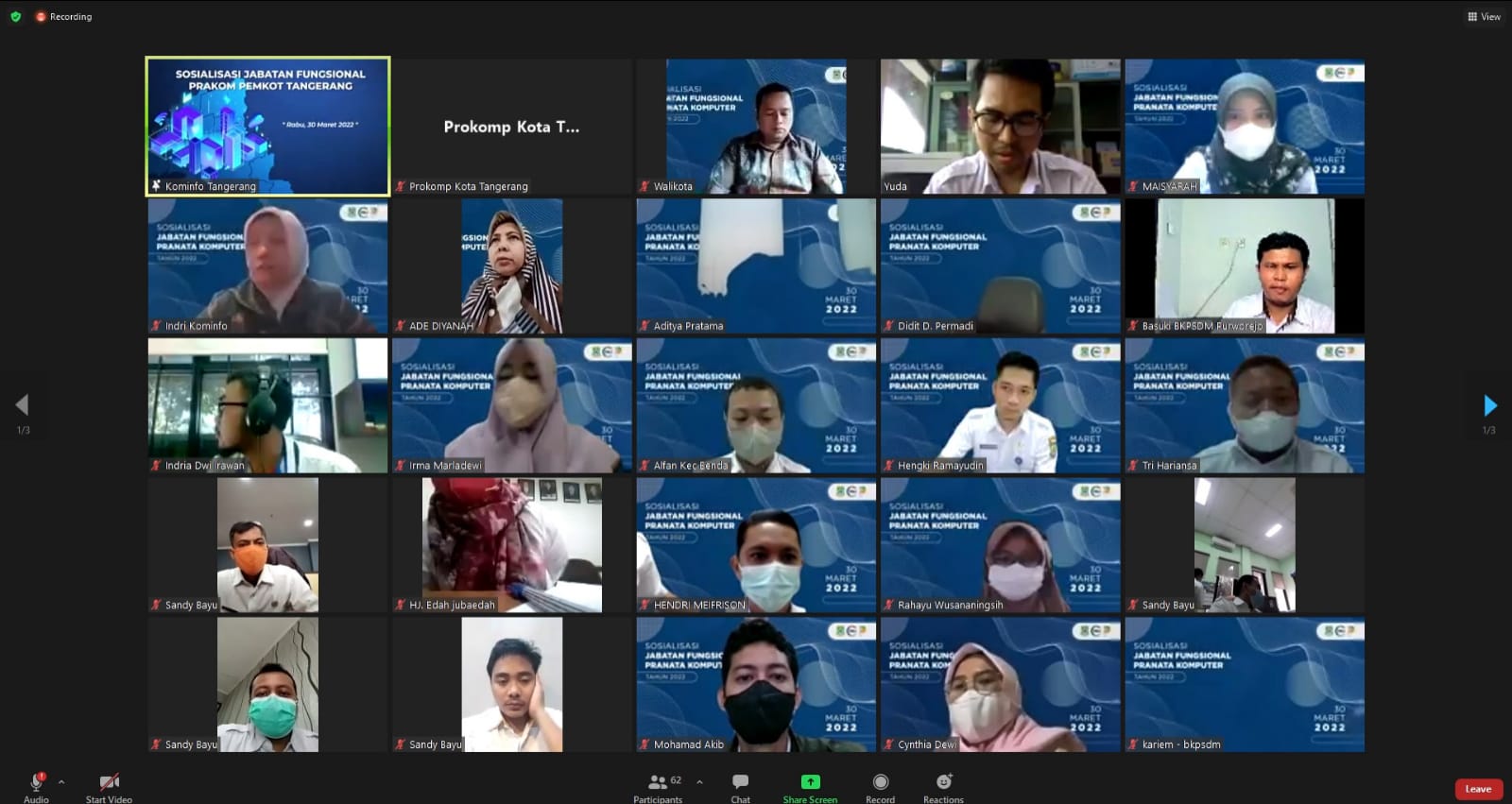Click the Walikota participant video
The width and height of the screenshot is (1512, 804).
756,126
